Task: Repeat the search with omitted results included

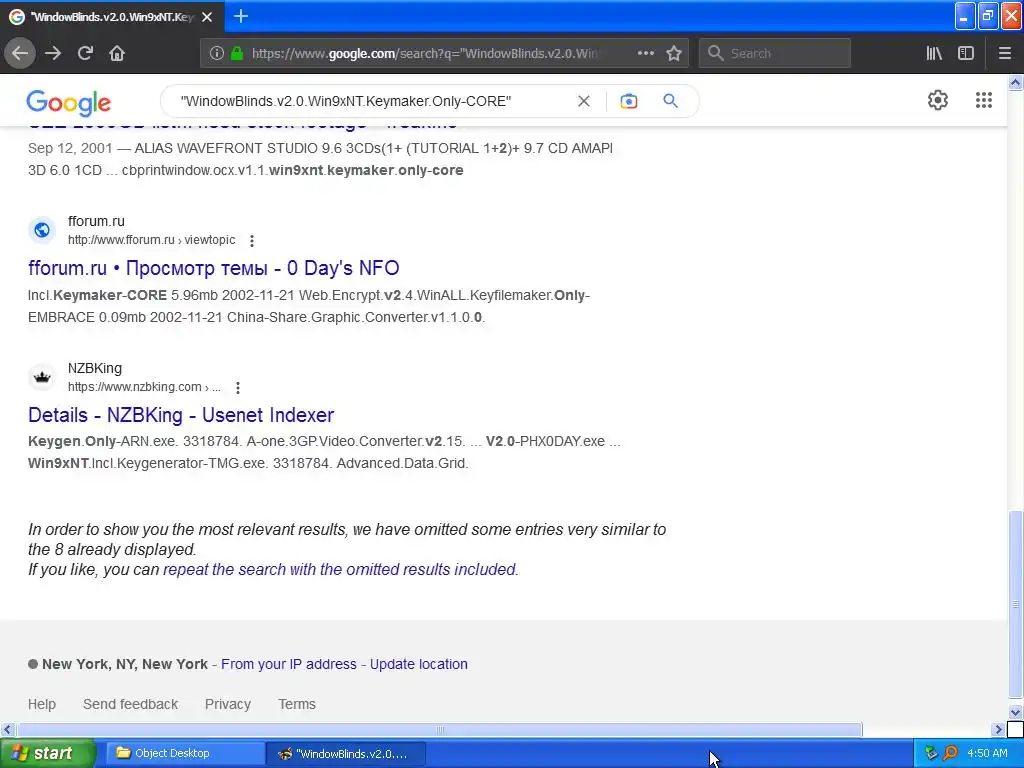Action: tap(339, 569)
